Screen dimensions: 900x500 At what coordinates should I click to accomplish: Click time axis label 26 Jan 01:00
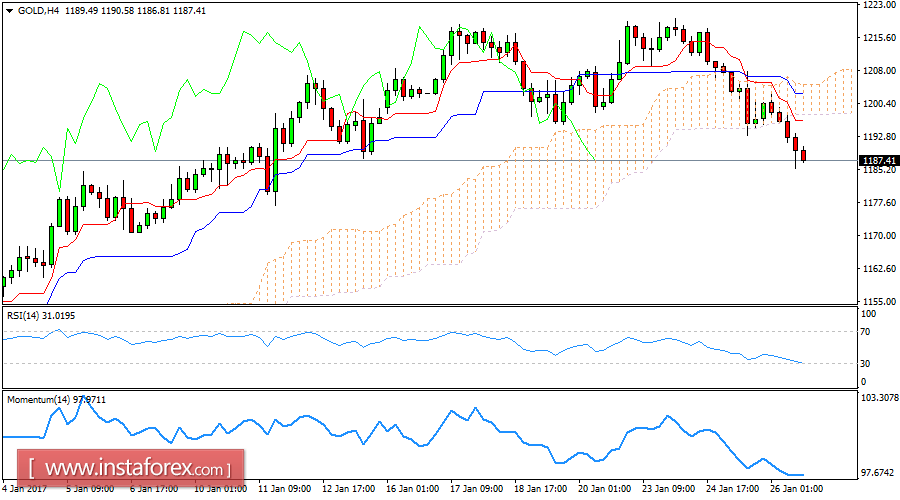point(797,489)
